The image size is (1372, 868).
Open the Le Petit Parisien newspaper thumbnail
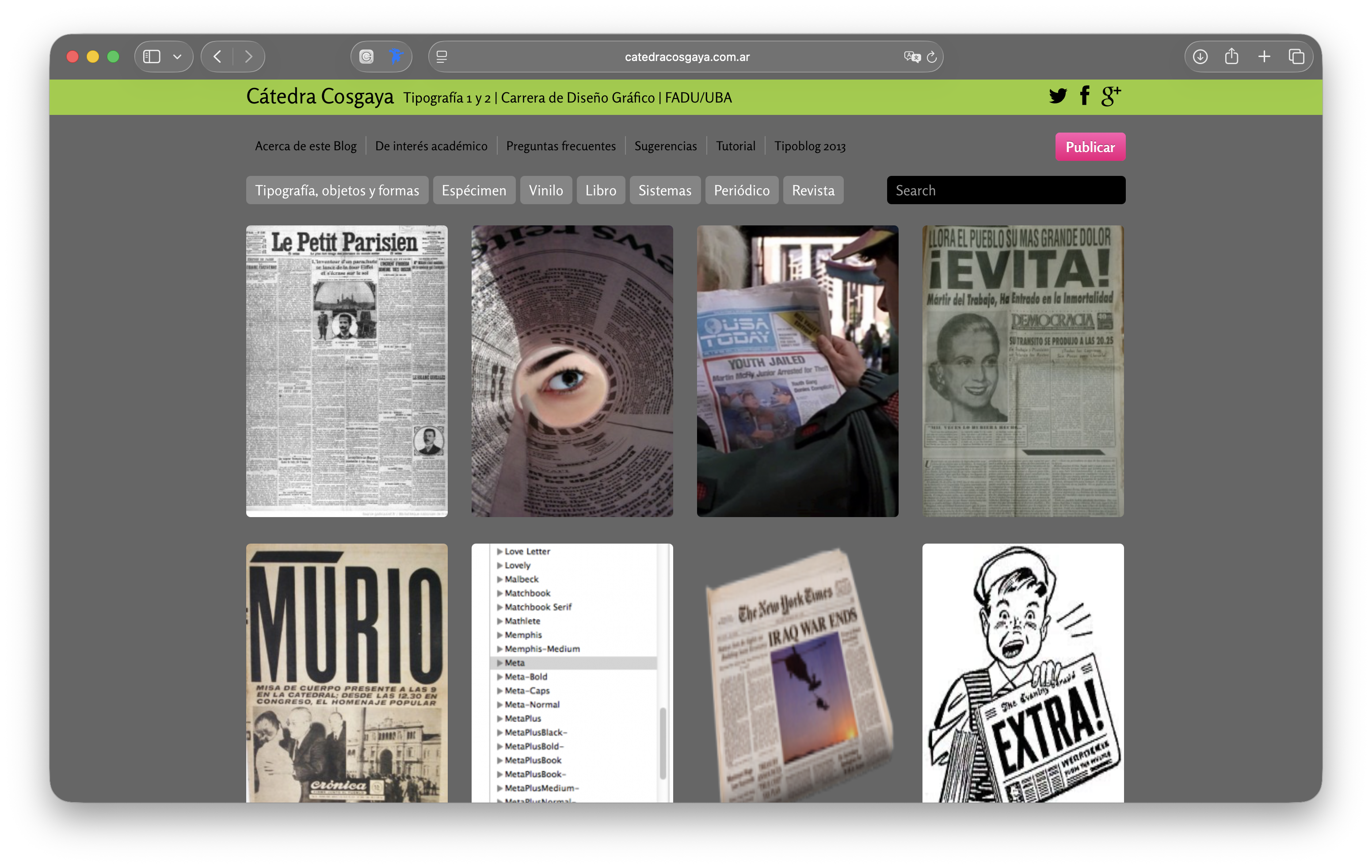[347, 371]
